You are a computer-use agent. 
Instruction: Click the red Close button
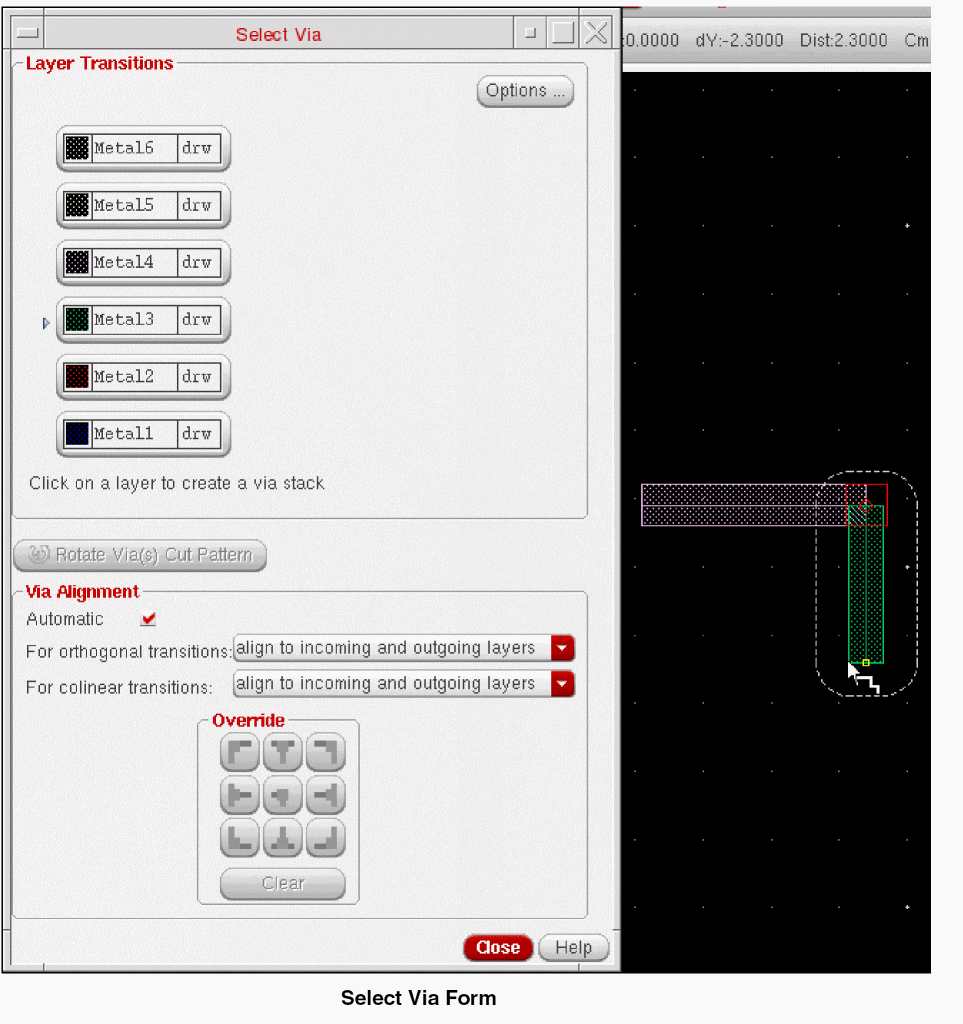(498, 948)
